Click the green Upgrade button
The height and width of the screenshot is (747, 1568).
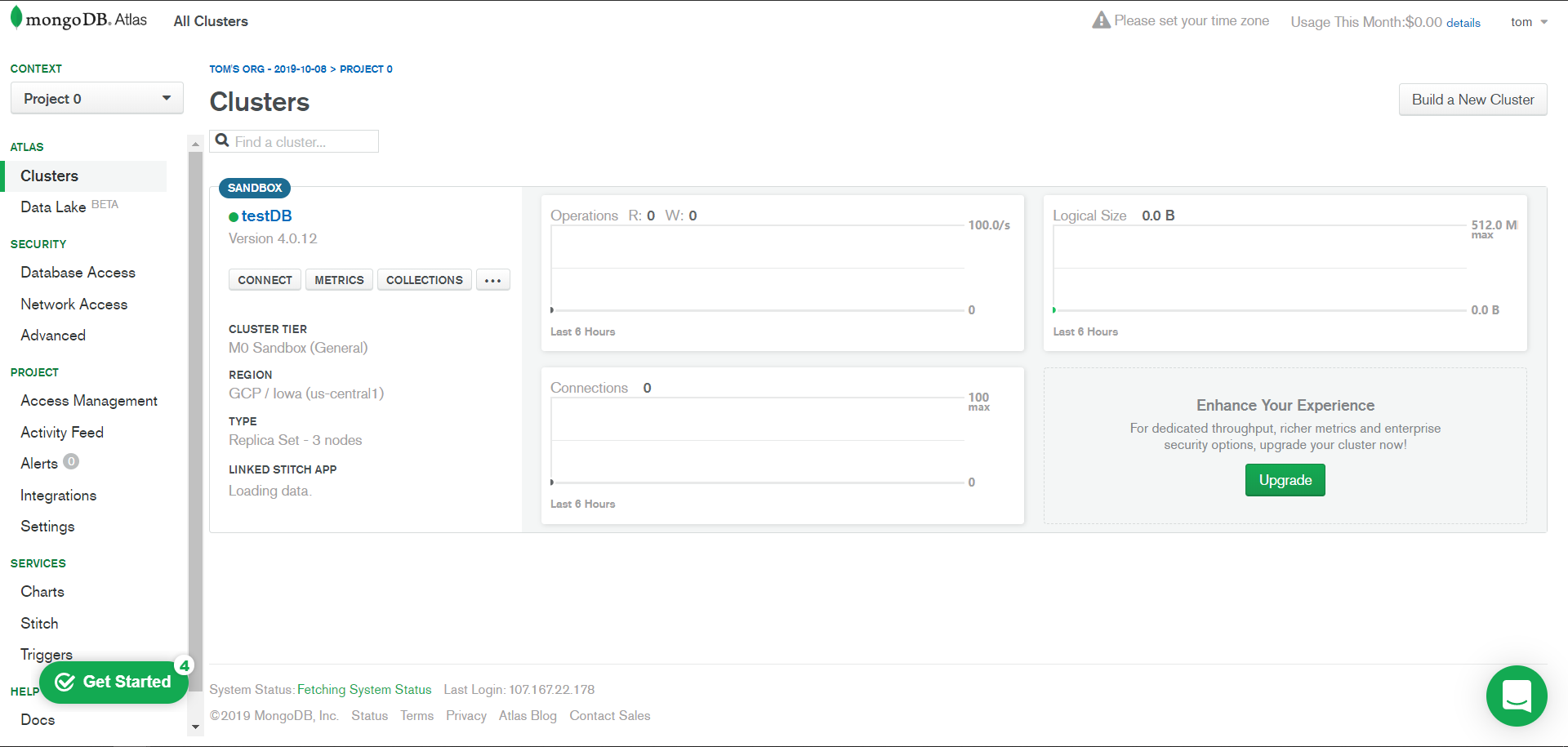pyautogui.click(x=1285, y=480)
